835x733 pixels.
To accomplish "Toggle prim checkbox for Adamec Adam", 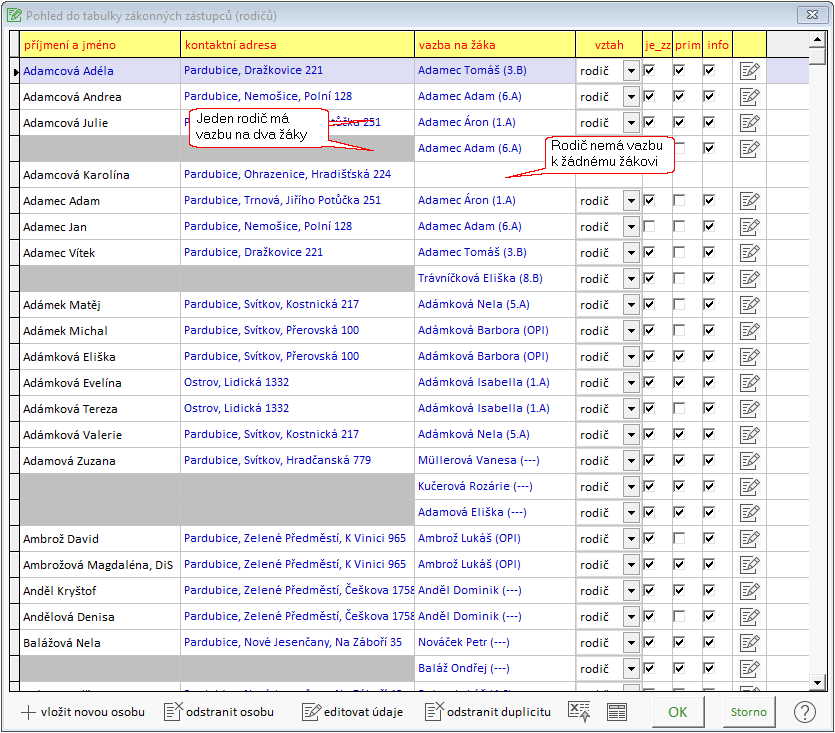I will pyautogui.click(x=679, y=200).
